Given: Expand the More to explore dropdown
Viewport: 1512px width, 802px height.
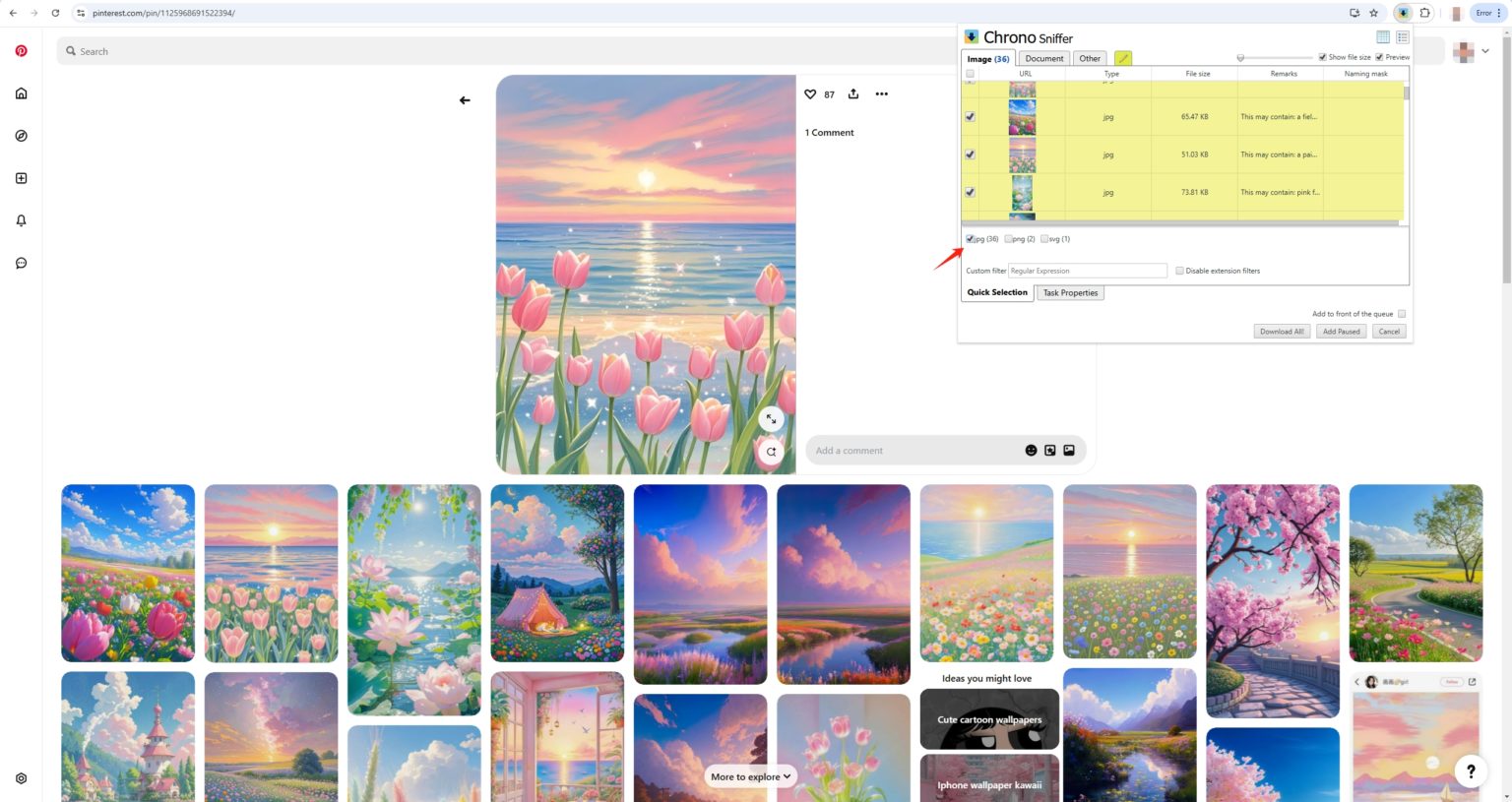Looking at the screenshot, I should coord(750,776).
